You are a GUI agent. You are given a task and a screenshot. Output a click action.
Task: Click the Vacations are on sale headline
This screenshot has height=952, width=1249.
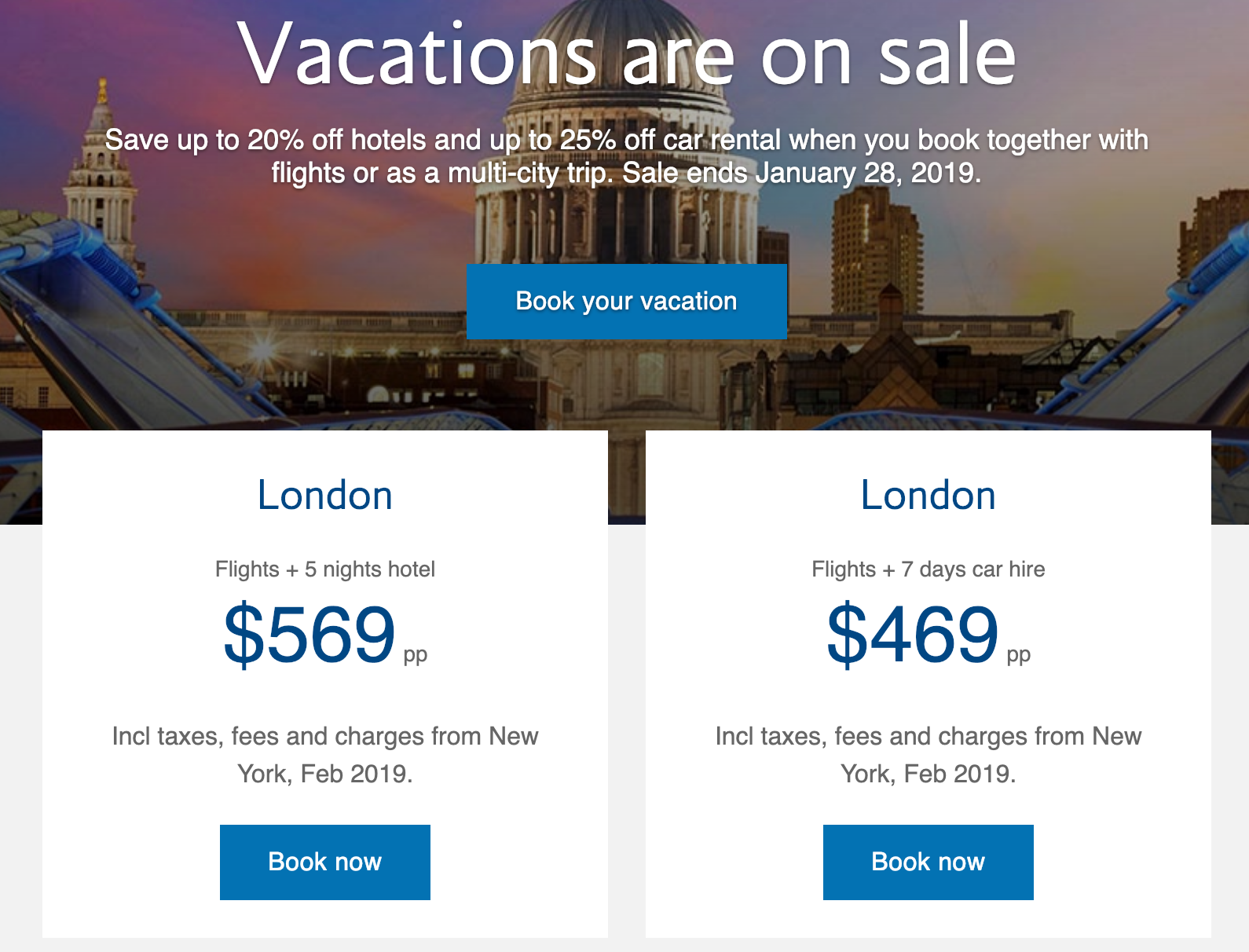626,55
